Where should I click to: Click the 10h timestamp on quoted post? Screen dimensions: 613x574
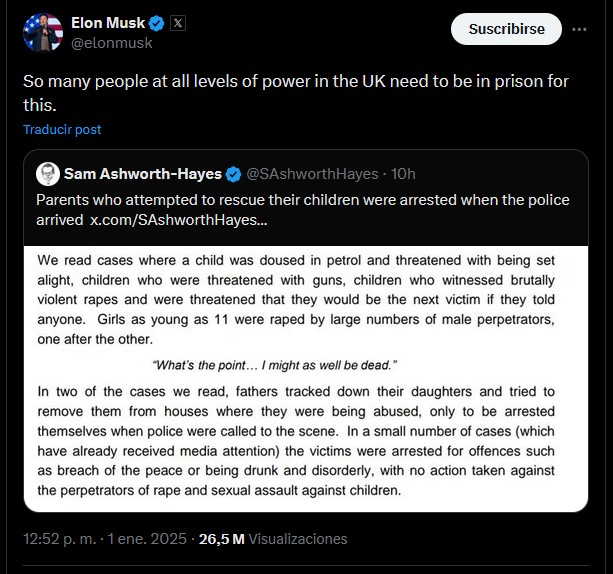403,174
